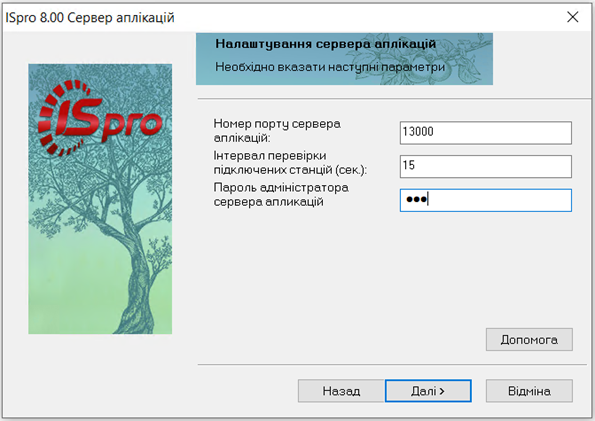Click the 'Номер порту сервера аплікацій' label
The width and height of the screenshot is (595, 421).
[x=277, y=130]
